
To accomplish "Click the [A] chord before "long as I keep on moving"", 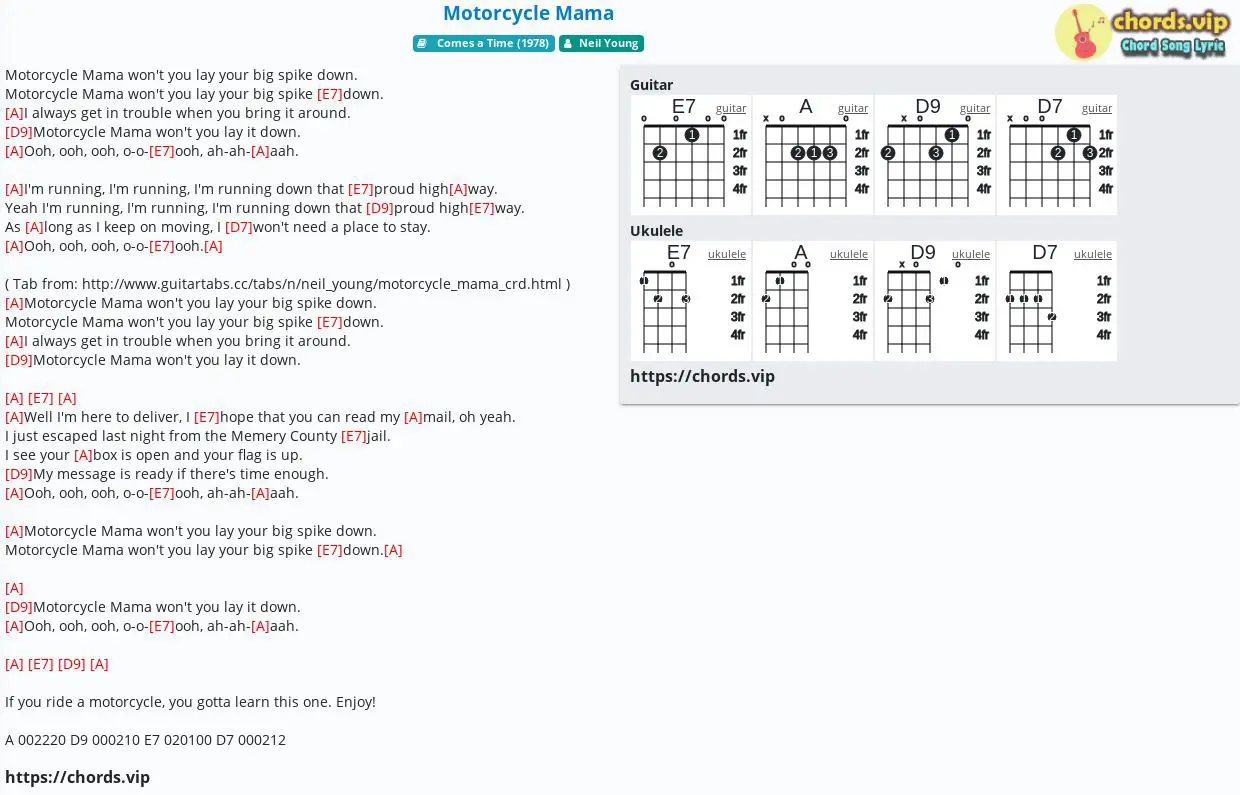I will coord(35,227).
